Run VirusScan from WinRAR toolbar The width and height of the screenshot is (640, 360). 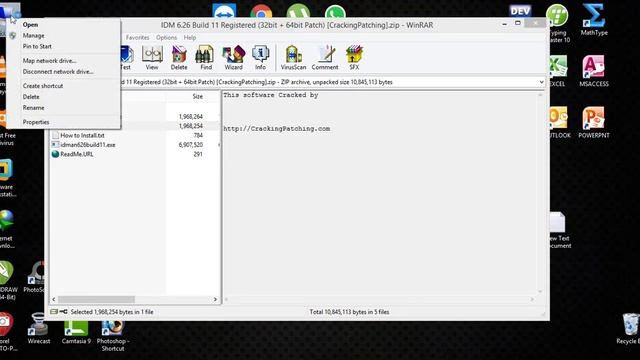click(x=293, y=58)
